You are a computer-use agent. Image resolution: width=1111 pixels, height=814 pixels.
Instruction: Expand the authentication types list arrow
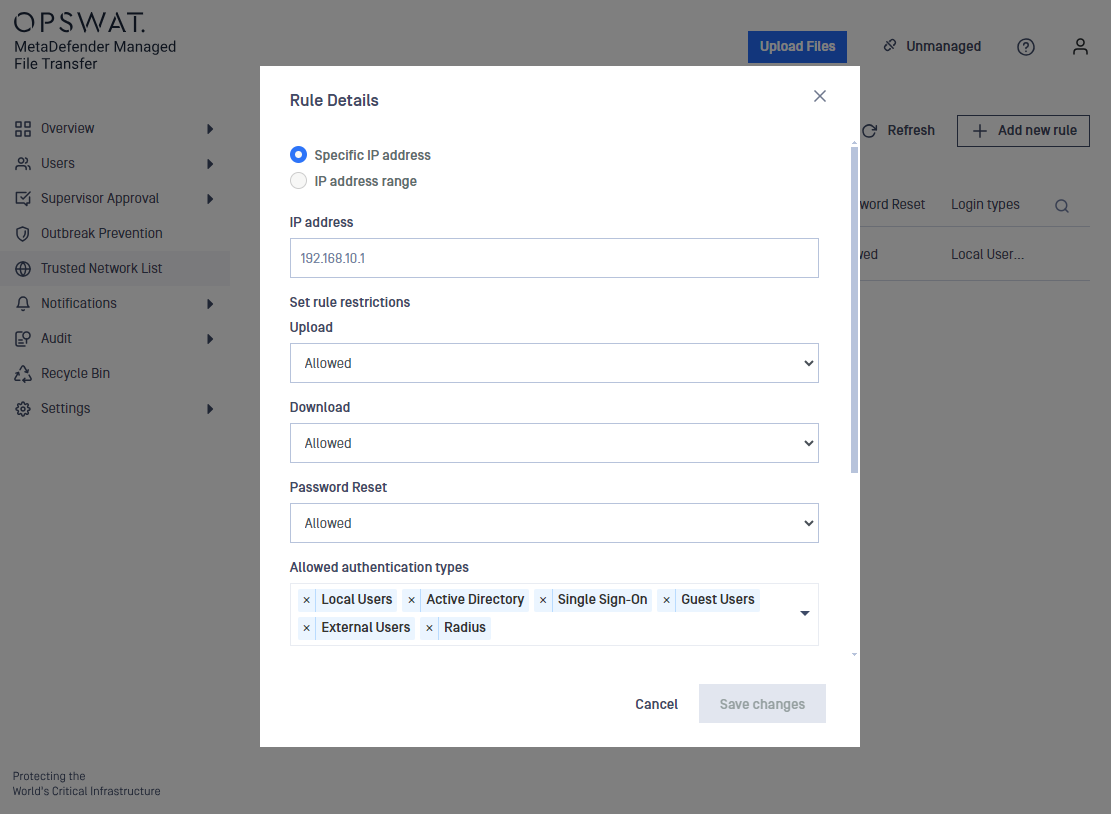pyautogui.click(x=805, y=614)
